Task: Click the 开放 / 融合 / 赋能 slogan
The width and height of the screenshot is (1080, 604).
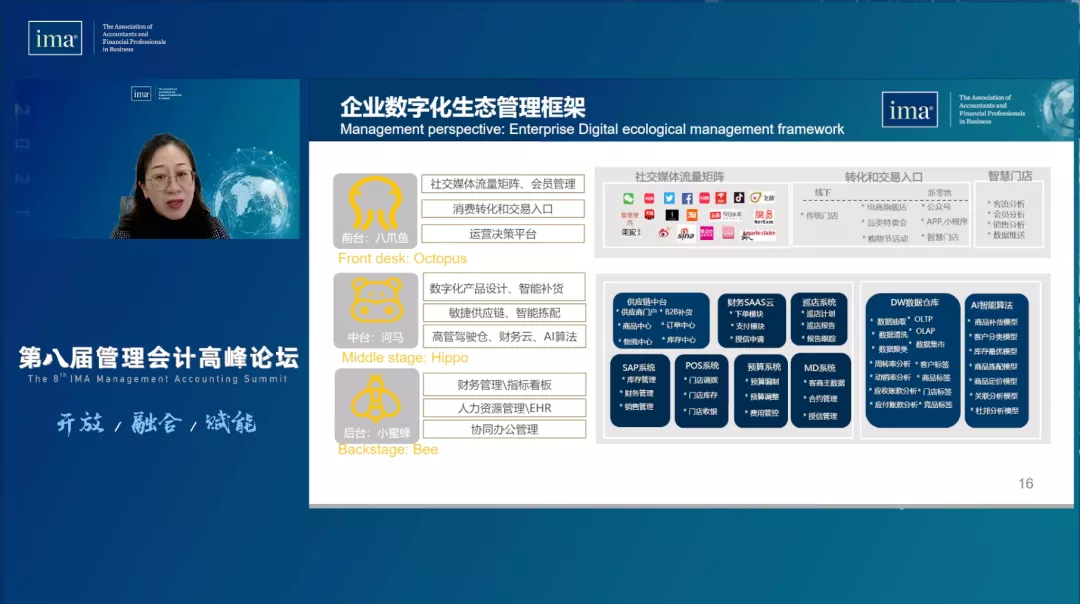Action: (x=156, y=422)
